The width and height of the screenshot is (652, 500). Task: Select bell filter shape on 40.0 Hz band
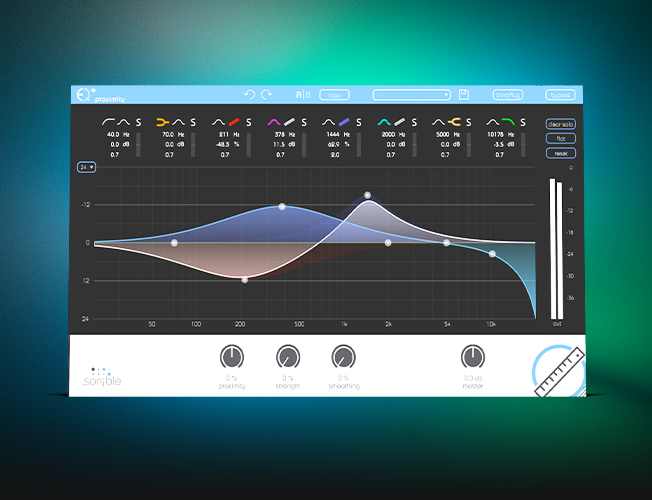(x=123, y=122)
